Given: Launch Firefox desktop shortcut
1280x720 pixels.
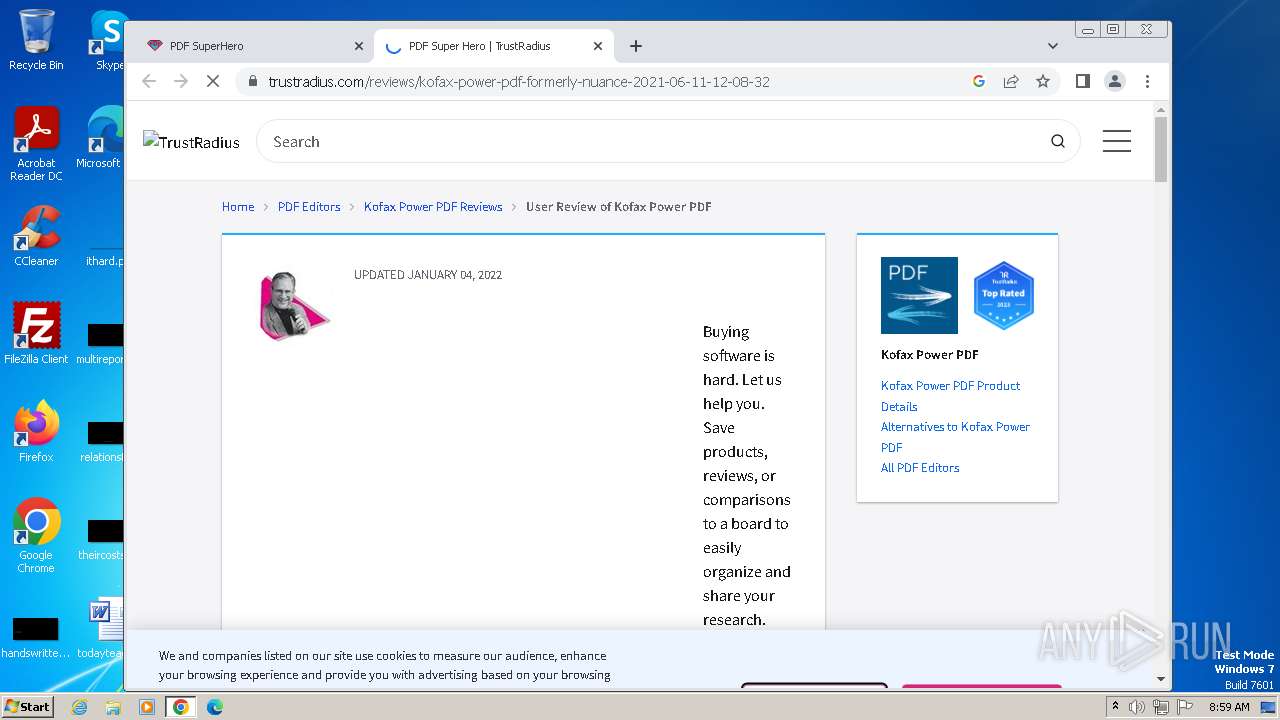Looking at the screenshot, I should 36,431.
